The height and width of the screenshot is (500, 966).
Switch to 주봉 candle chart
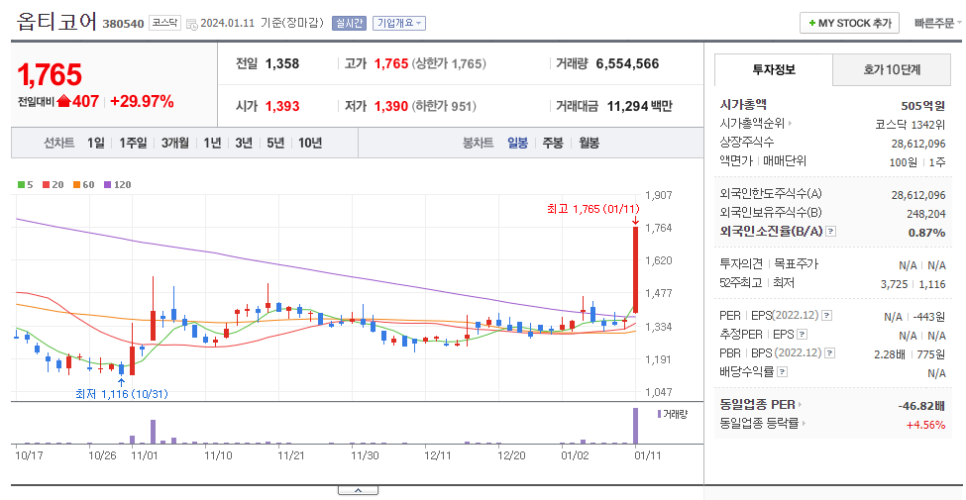(x=553, y=143)
